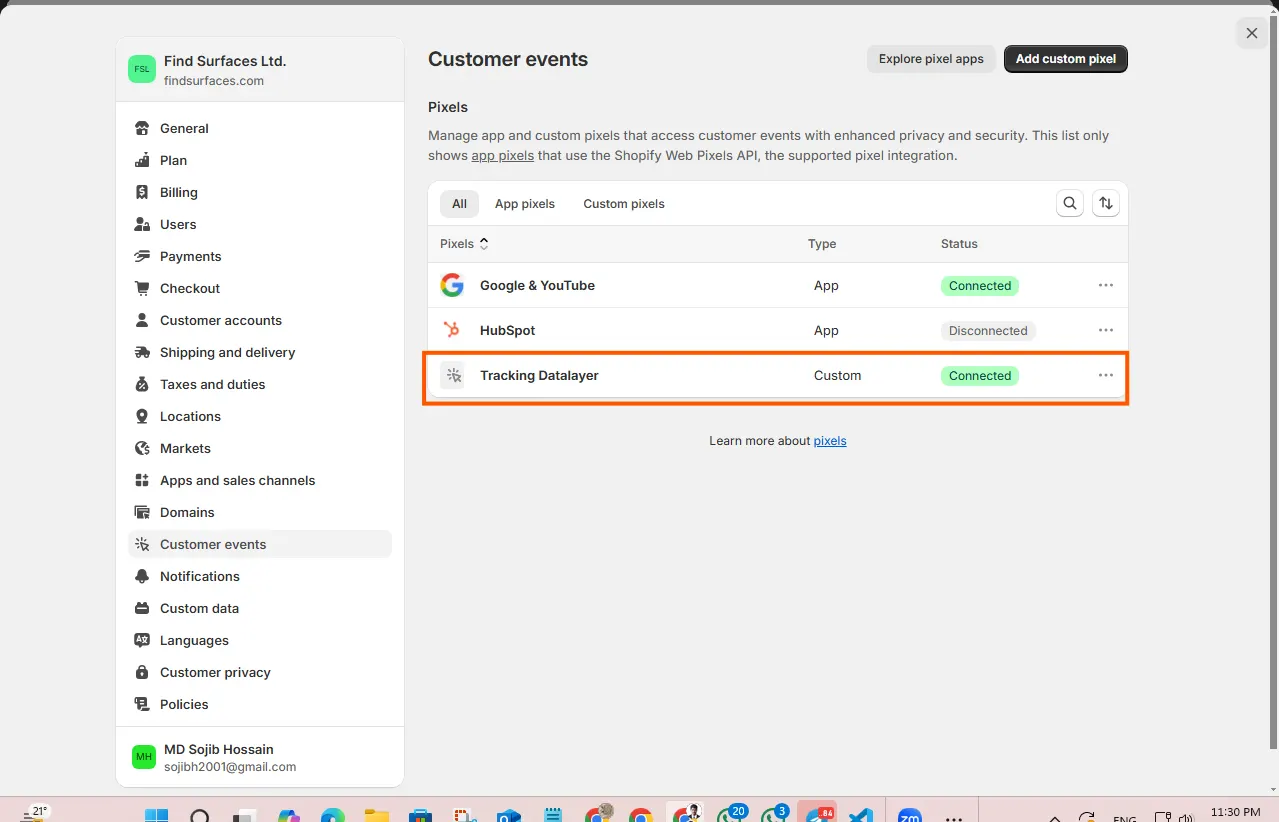Close the settings panel with X
The width and height of the screenshot is (1279, 822).
(x=1252, y=33)
